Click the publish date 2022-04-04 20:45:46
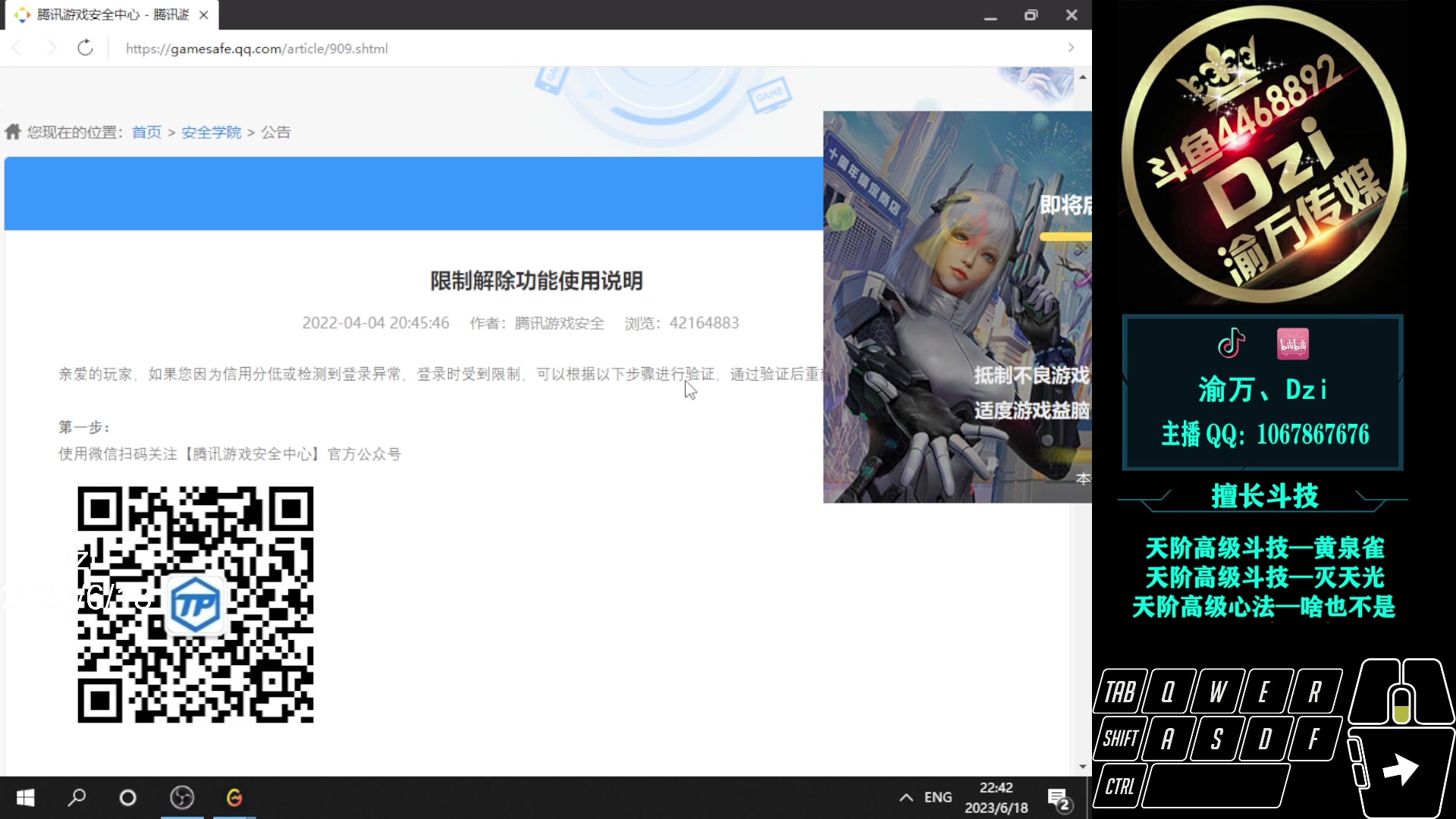Screen dimensions: 1456x819 [x=375, y=323]
